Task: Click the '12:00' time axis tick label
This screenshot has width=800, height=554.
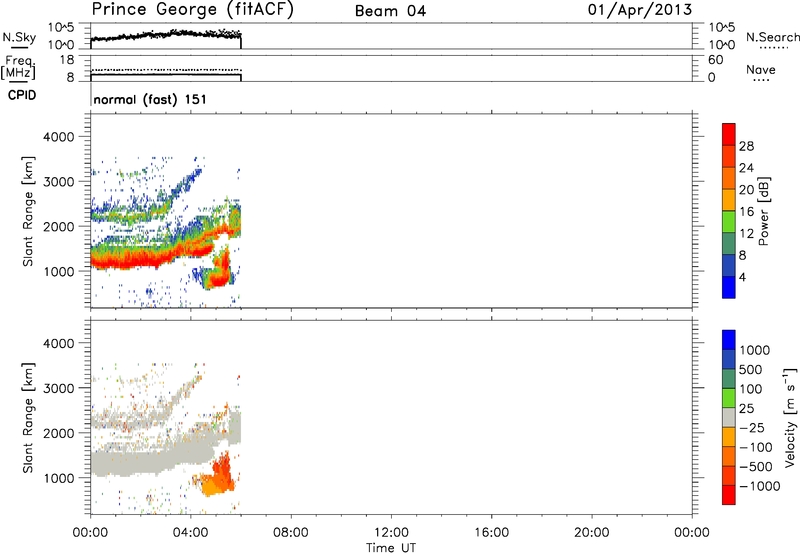Action: click(x=391, y=533)
